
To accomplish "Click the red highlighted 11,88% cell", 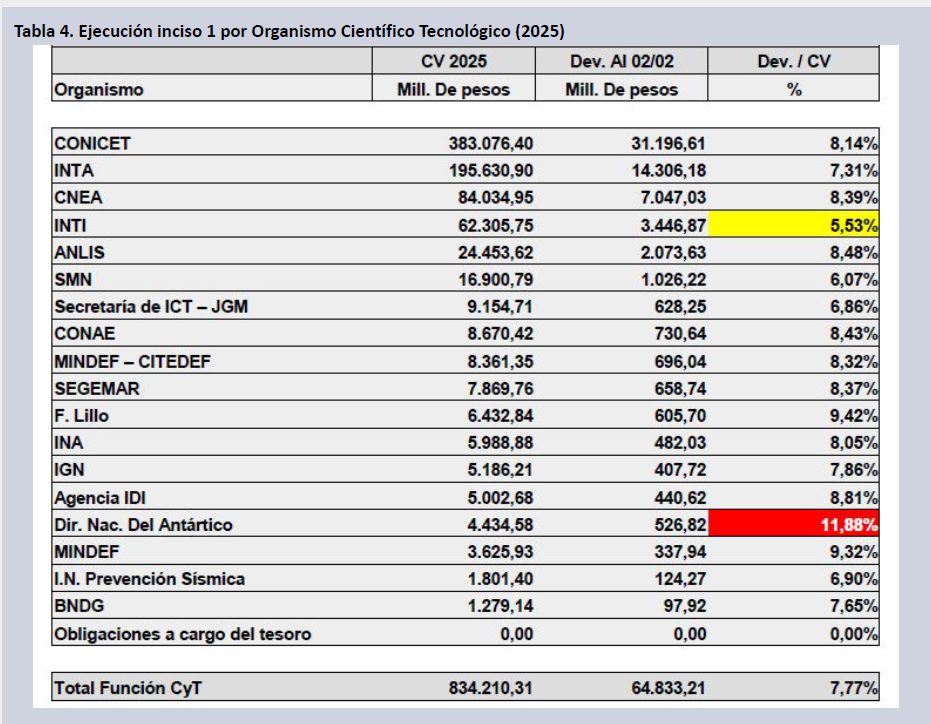I will click(793, 524).
